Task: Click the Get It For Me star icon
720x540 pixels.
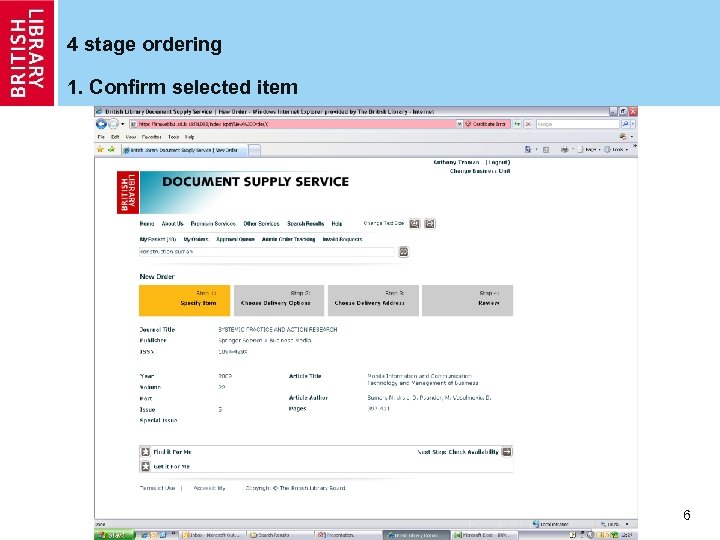Action: [x=146, y=467]
